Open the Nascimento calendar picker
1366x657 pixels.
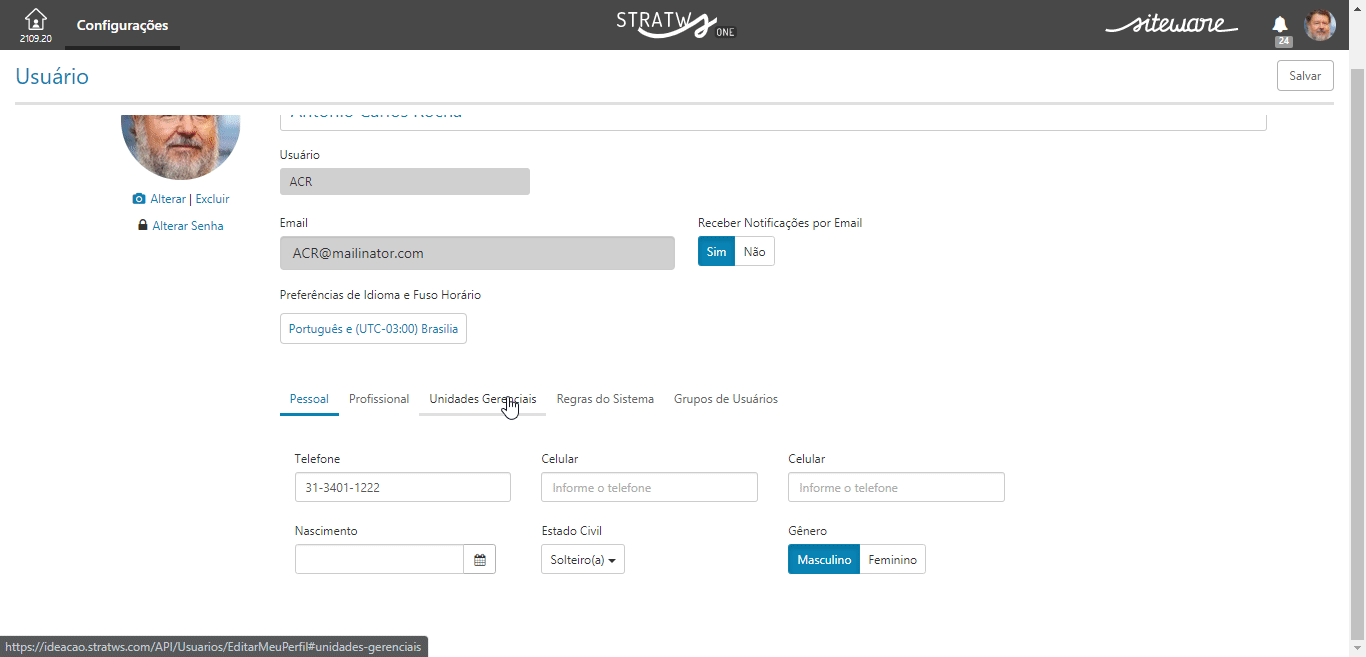click(x=480, y=559)
